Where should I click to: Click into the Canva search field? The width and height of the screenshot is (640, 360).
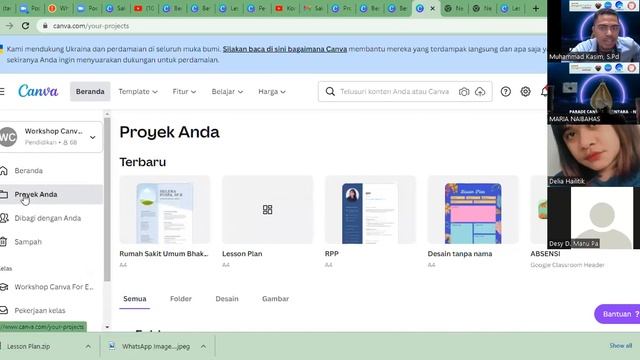pyautogui.click(x=394, y=91)
